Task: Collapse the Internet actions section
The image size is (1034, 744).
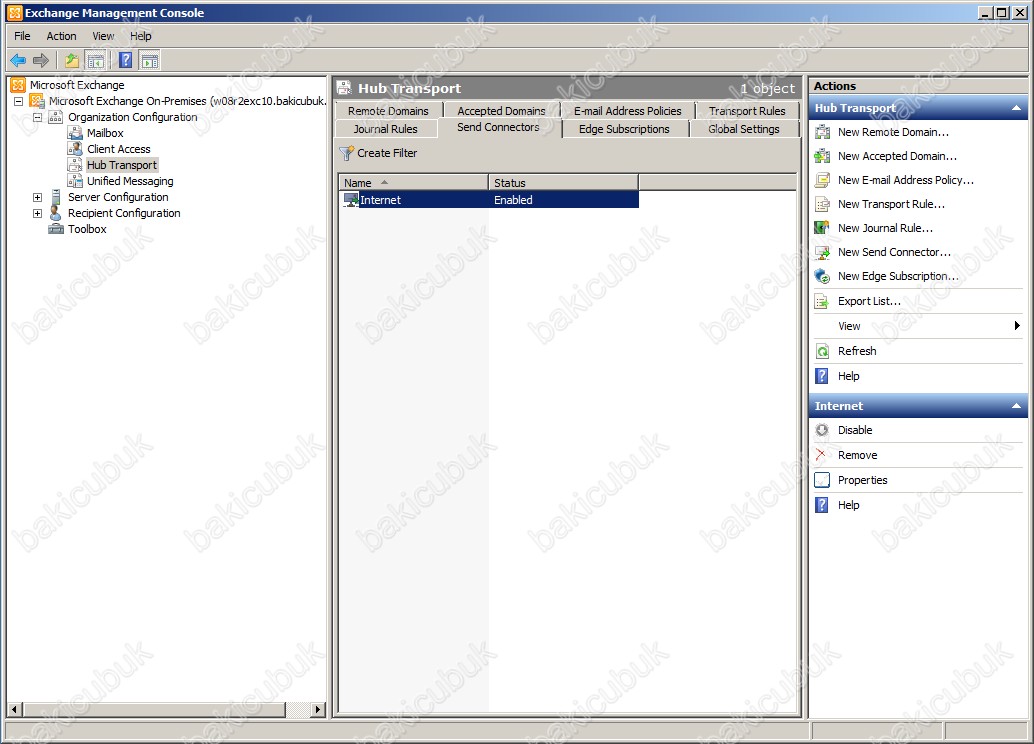Action: click(x=1016, y=406)
